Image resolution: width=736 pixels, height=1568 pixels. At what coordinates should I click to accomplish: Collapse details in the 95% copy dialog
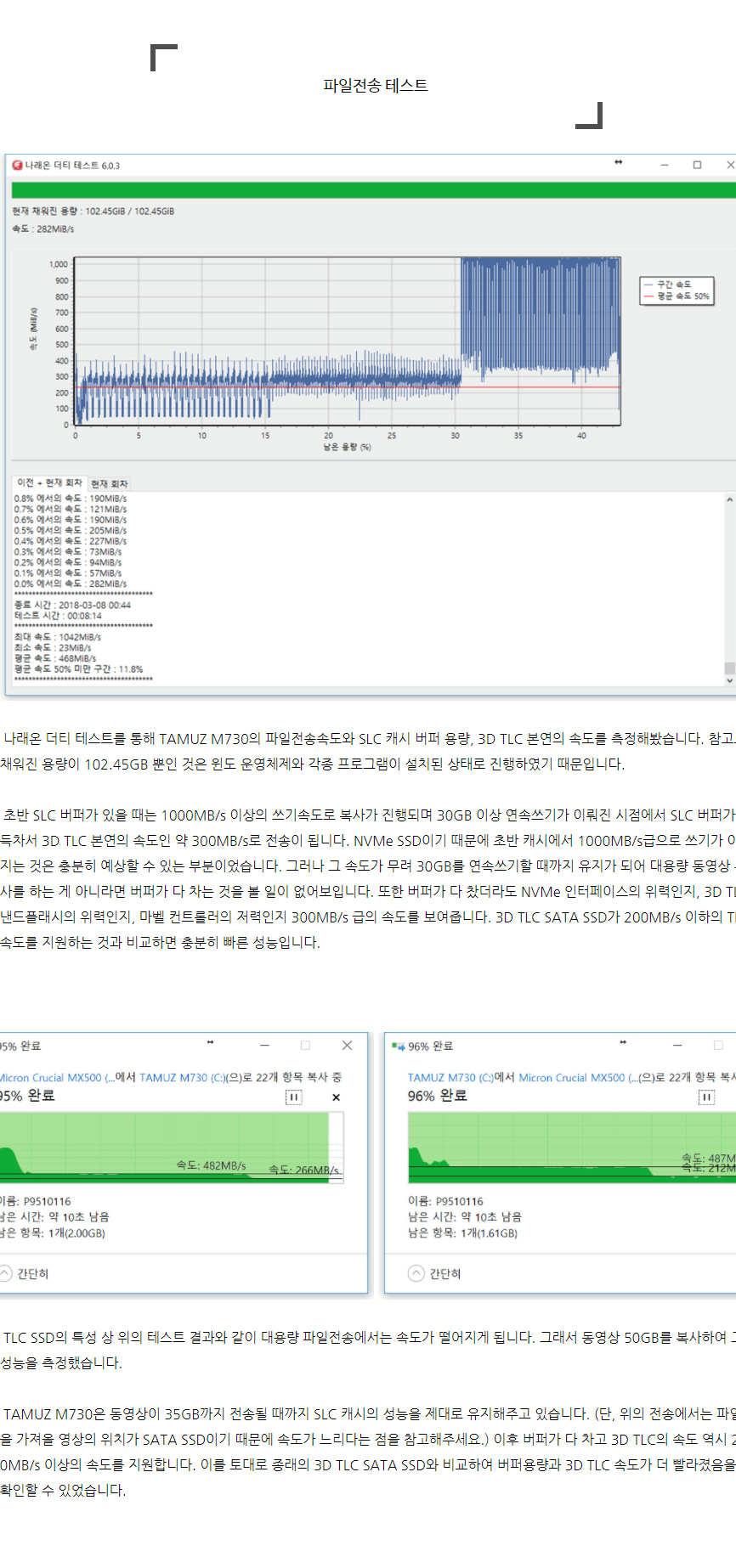coord(7,1273)
